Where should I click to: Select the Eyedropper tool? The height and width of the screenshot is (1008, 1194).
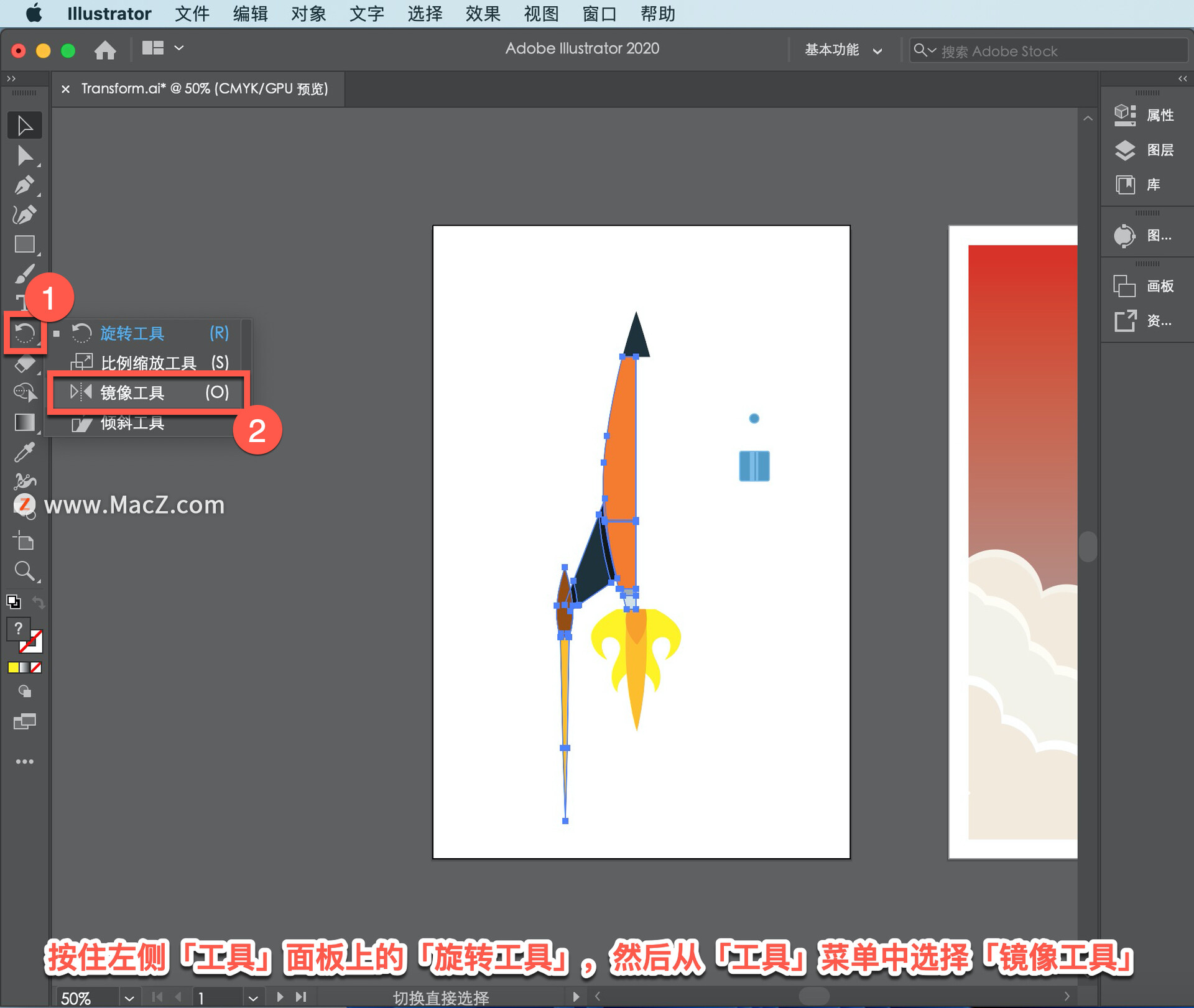(25, 452)
